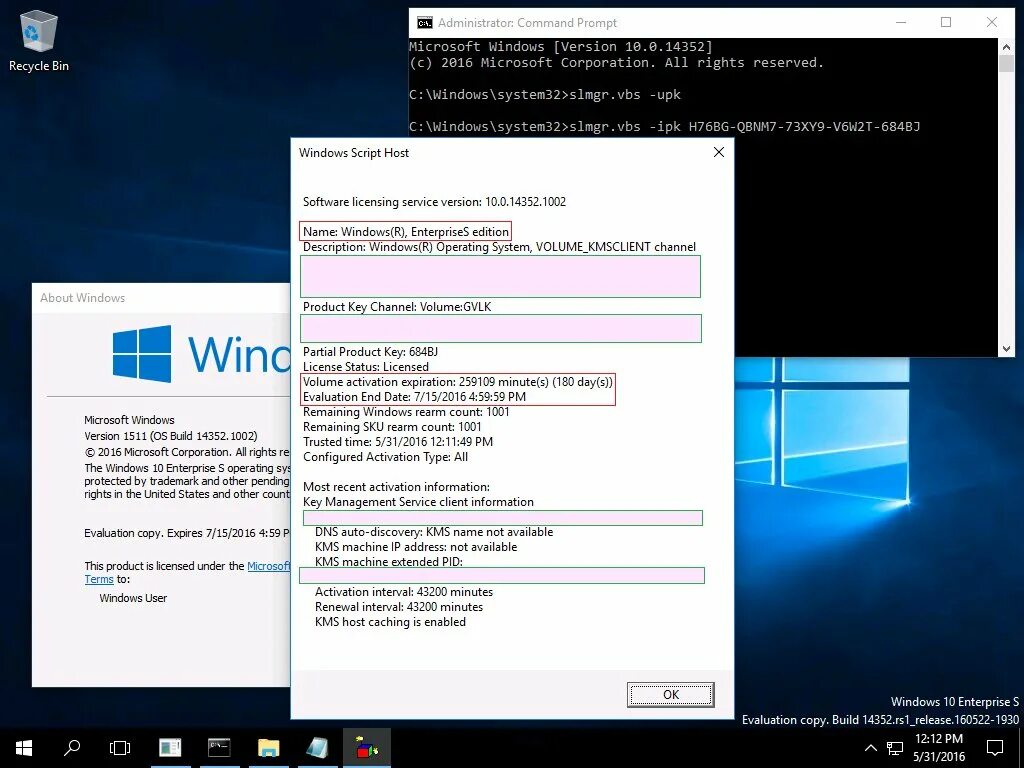Click the network status tray icon
This screenshot has width=1024, height=768.
tap(895, 748)
